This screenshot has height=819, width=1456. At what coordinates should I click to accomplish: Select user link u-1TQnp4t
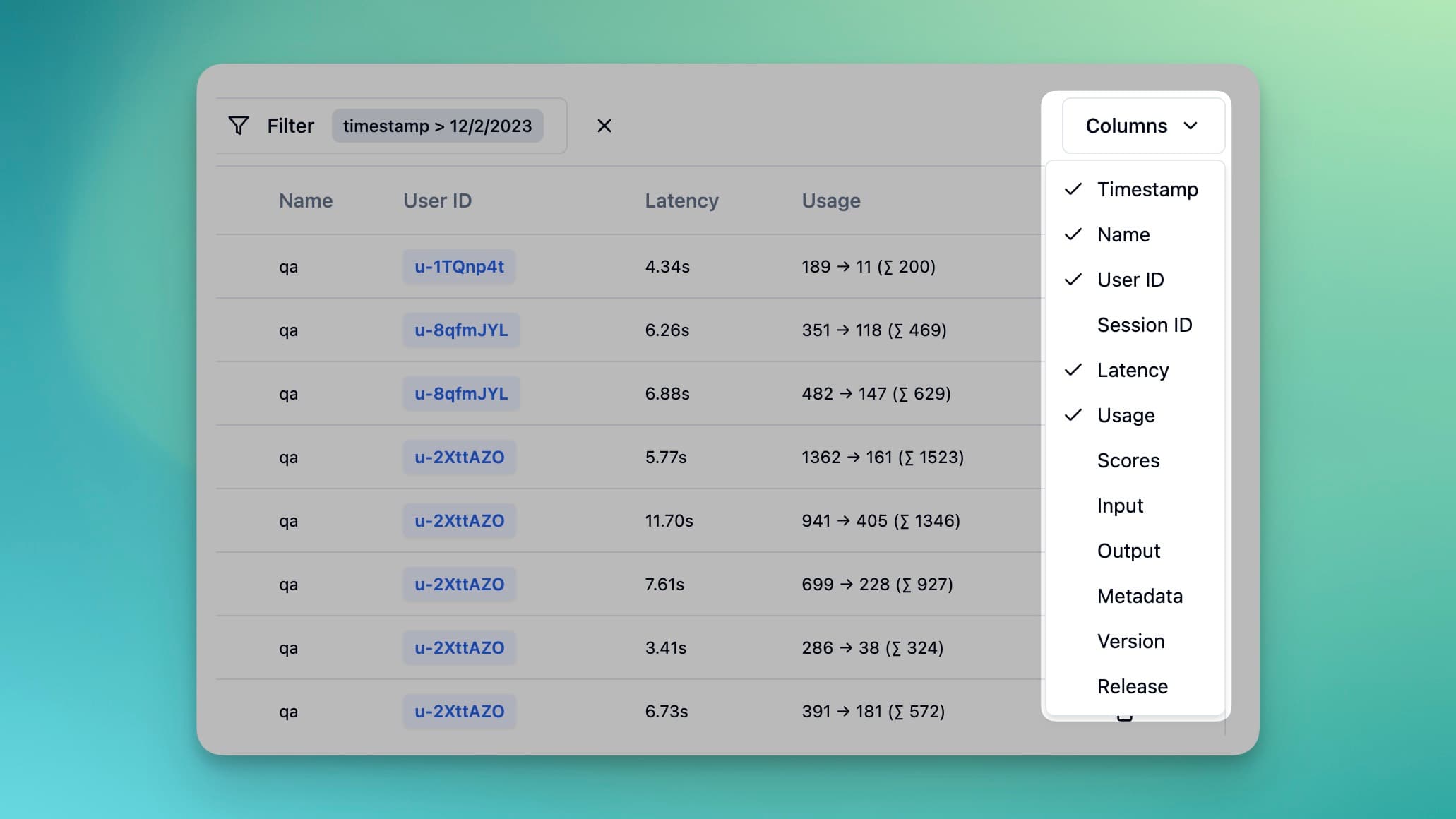point(459,266)
